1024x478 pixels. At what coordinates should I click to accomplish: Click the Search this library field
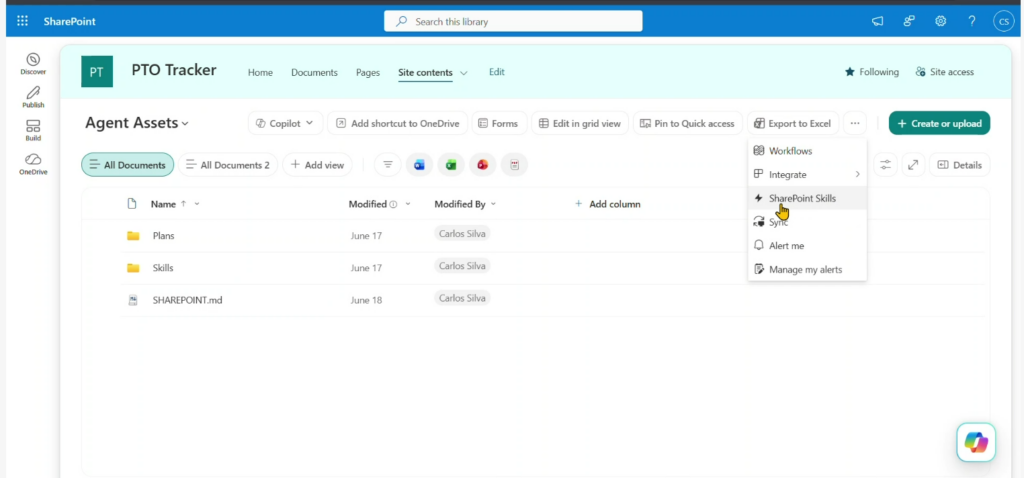click(x=513, y=22)
